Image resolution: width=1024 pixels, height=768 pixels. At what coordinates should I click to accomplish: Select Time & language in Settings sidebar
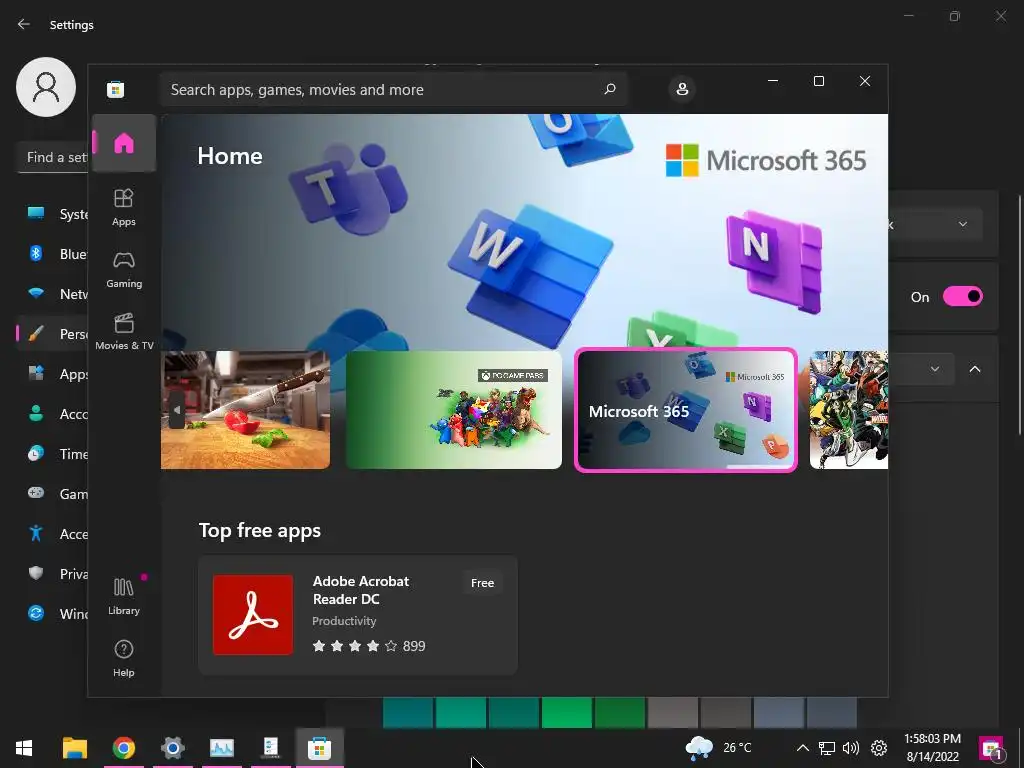pyautogui.click(x=54, y=454)
